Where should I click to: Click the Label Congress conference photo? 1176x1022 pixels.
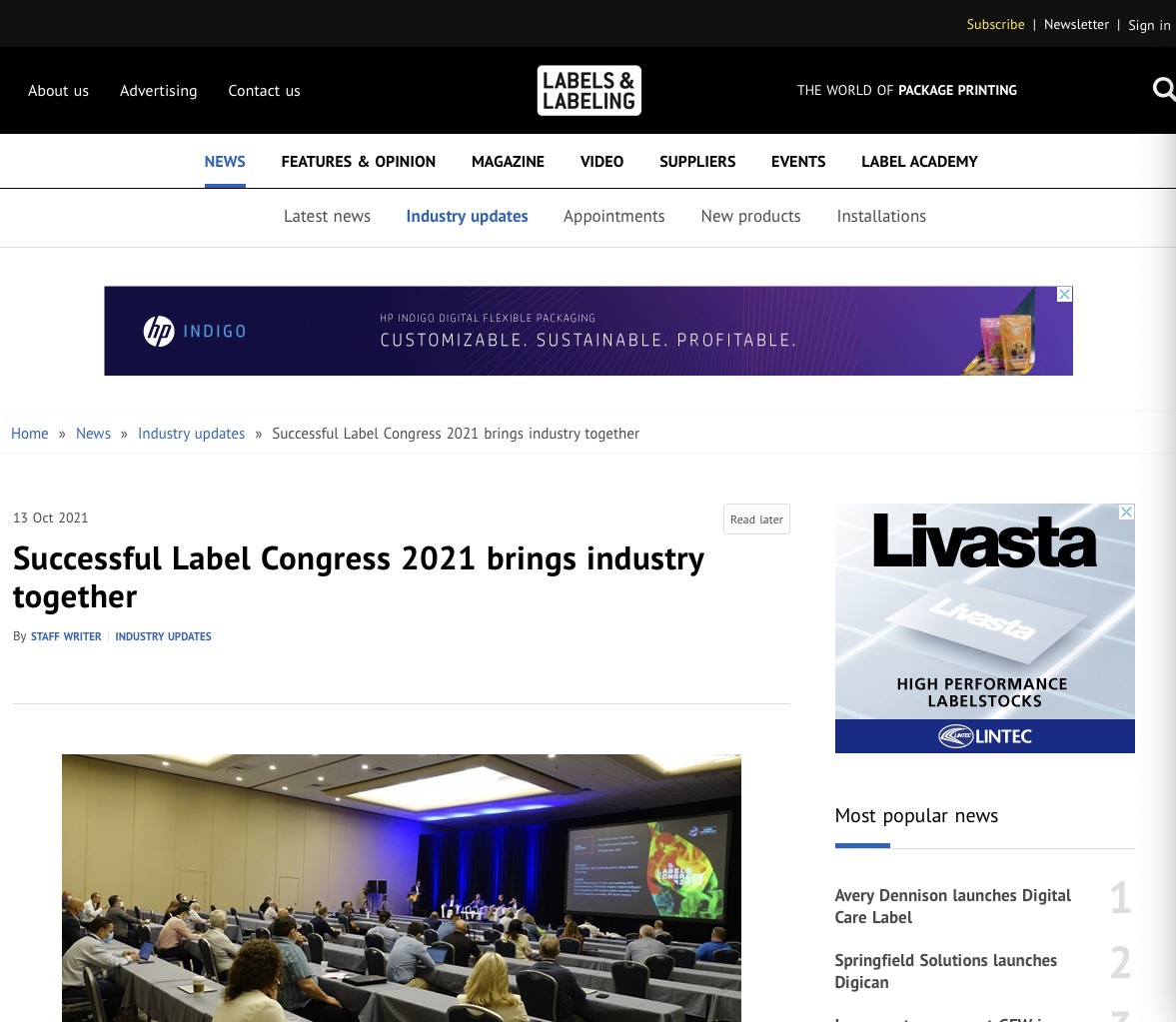(x=401, y=887)
